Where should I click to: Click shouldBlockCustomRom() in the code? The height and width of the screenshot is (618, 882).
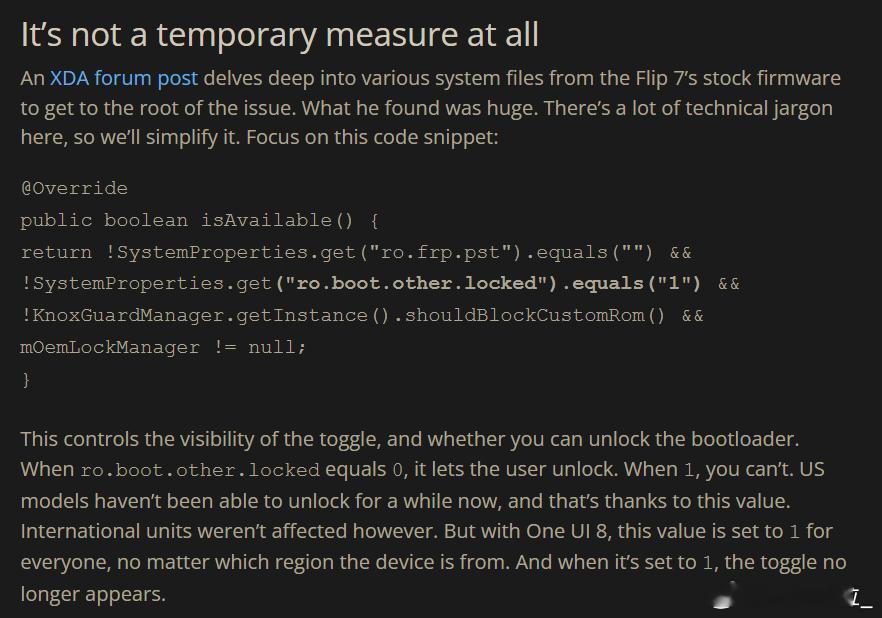(x=535, y=315)
